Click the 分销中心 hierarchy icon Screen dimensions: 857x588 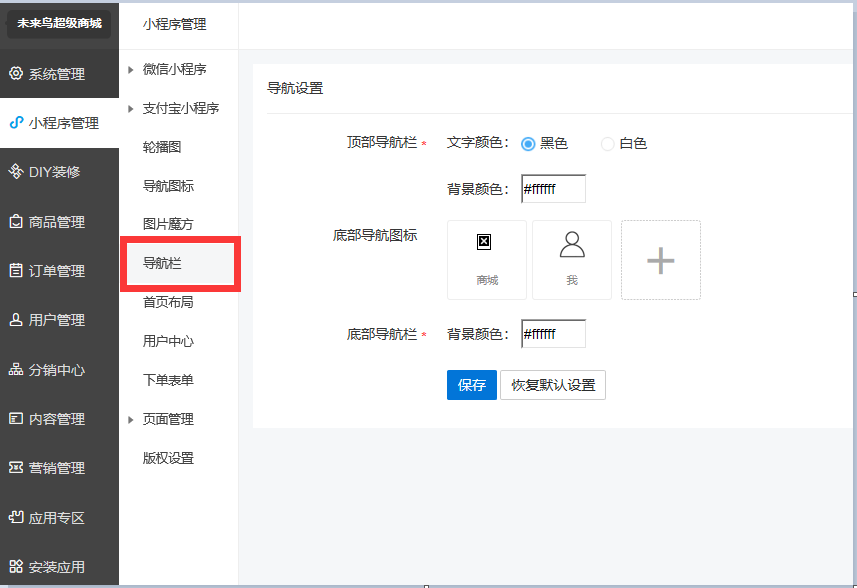15,369
